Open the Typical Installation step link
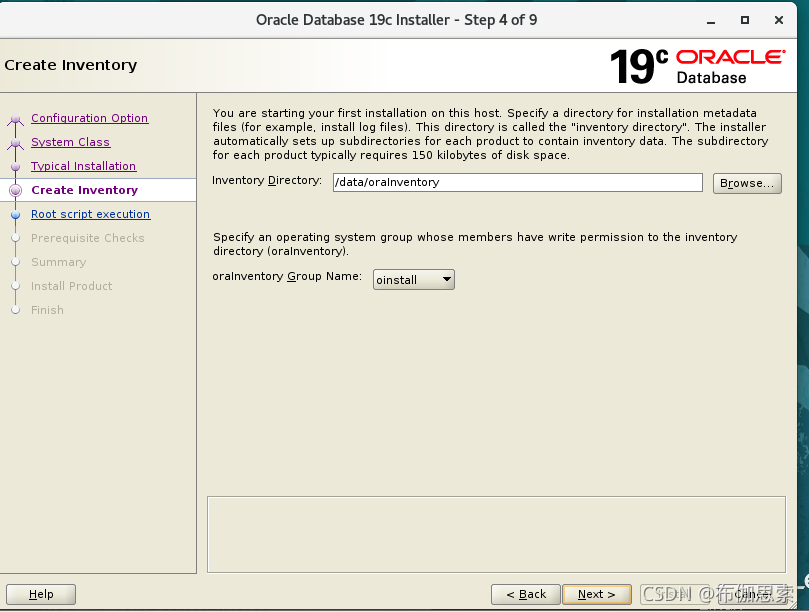Screen dimensions: 809x612 coord(84,166)
